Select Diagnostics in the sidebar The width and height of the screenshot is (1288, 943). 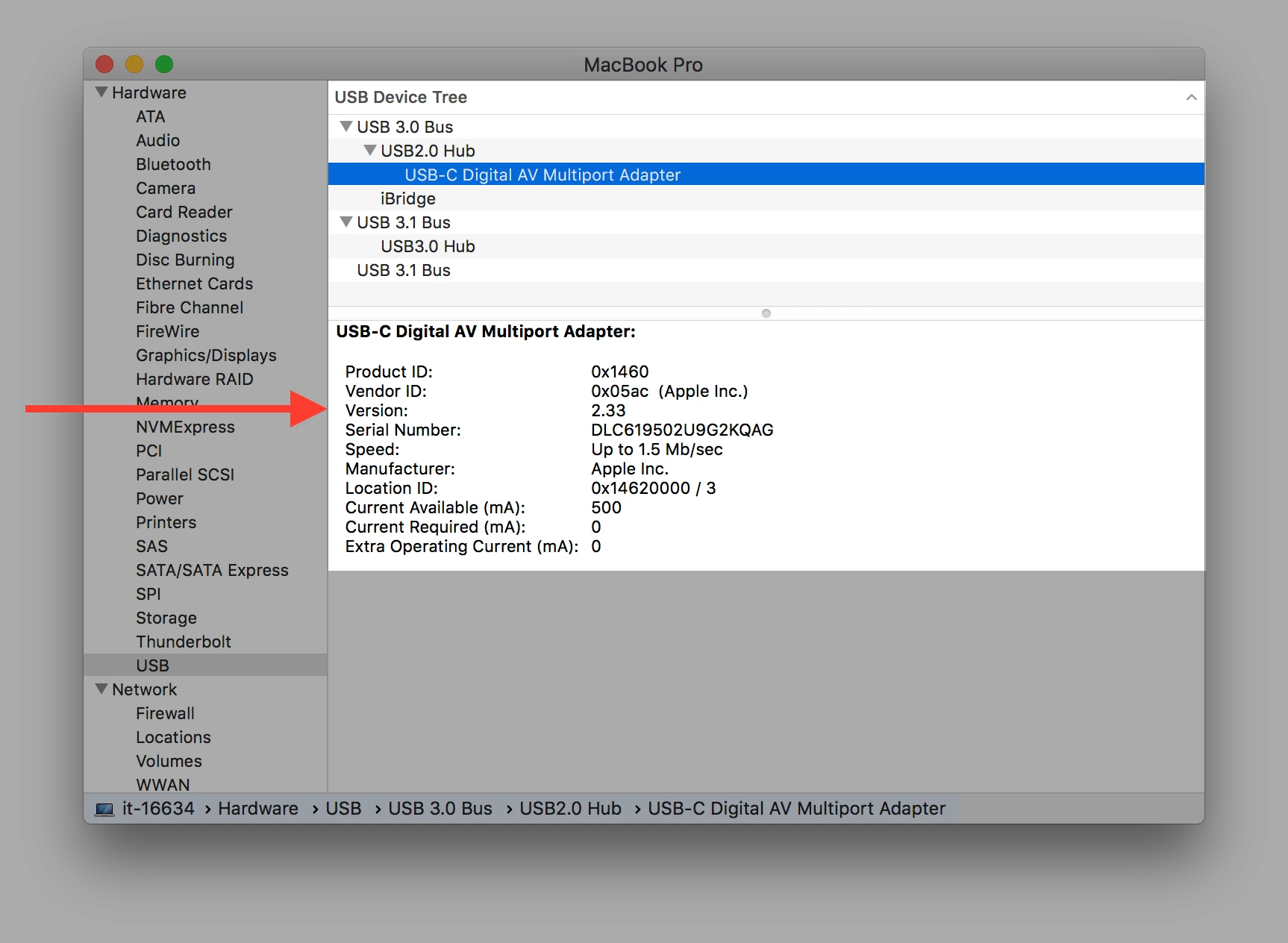[181, 236]
